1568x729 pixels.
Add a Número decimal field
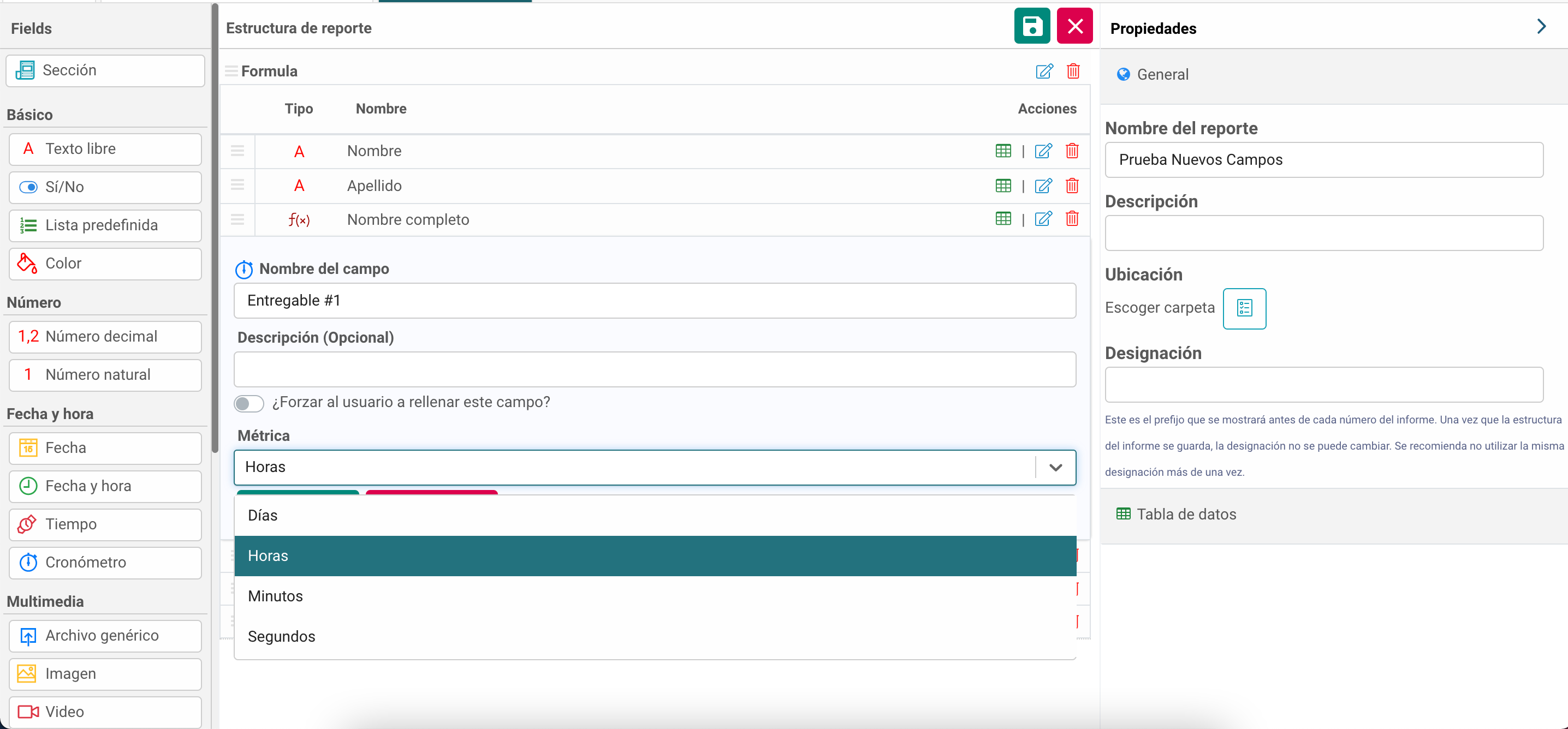[x=105, y=337]
